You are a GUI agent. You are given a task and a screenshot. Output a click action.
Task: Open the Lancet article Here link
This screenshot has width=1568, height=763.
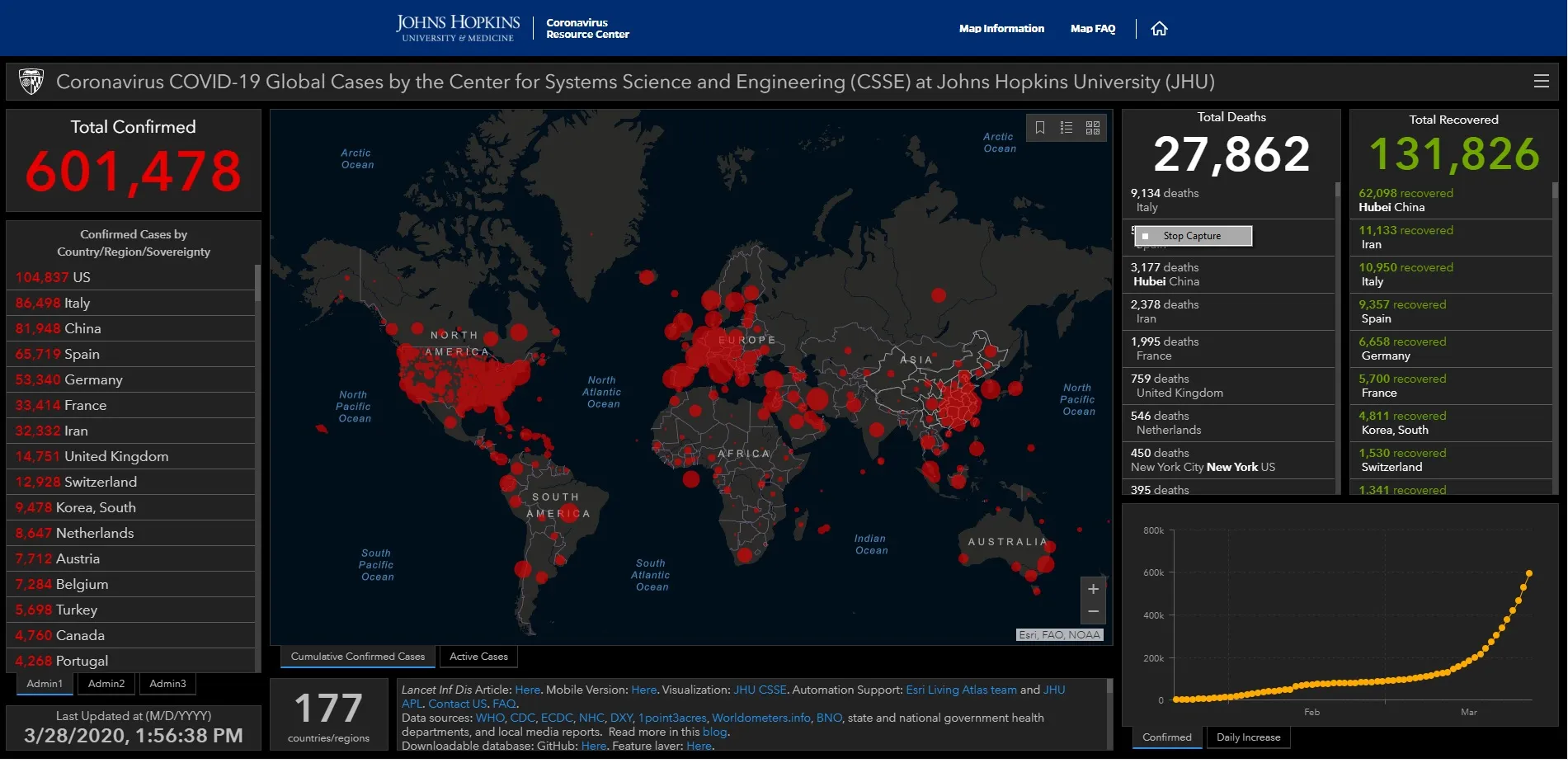(527, 690)
